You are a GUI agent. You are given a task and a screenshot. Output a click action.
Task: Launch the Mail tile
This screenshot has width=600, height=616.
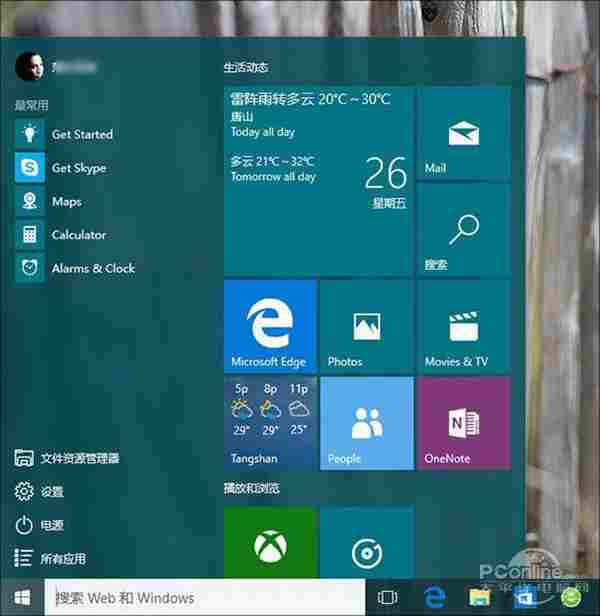463,132
